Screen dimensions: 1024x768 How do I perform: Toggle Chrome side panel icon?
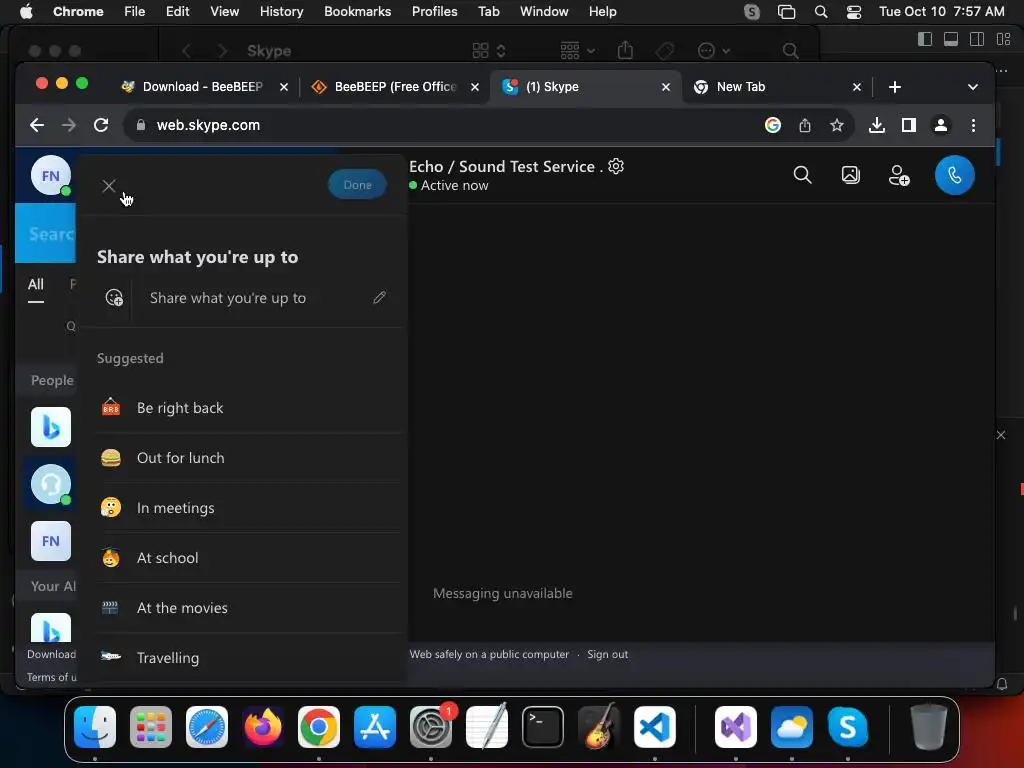pyautogui.click(x=908, y=125)
